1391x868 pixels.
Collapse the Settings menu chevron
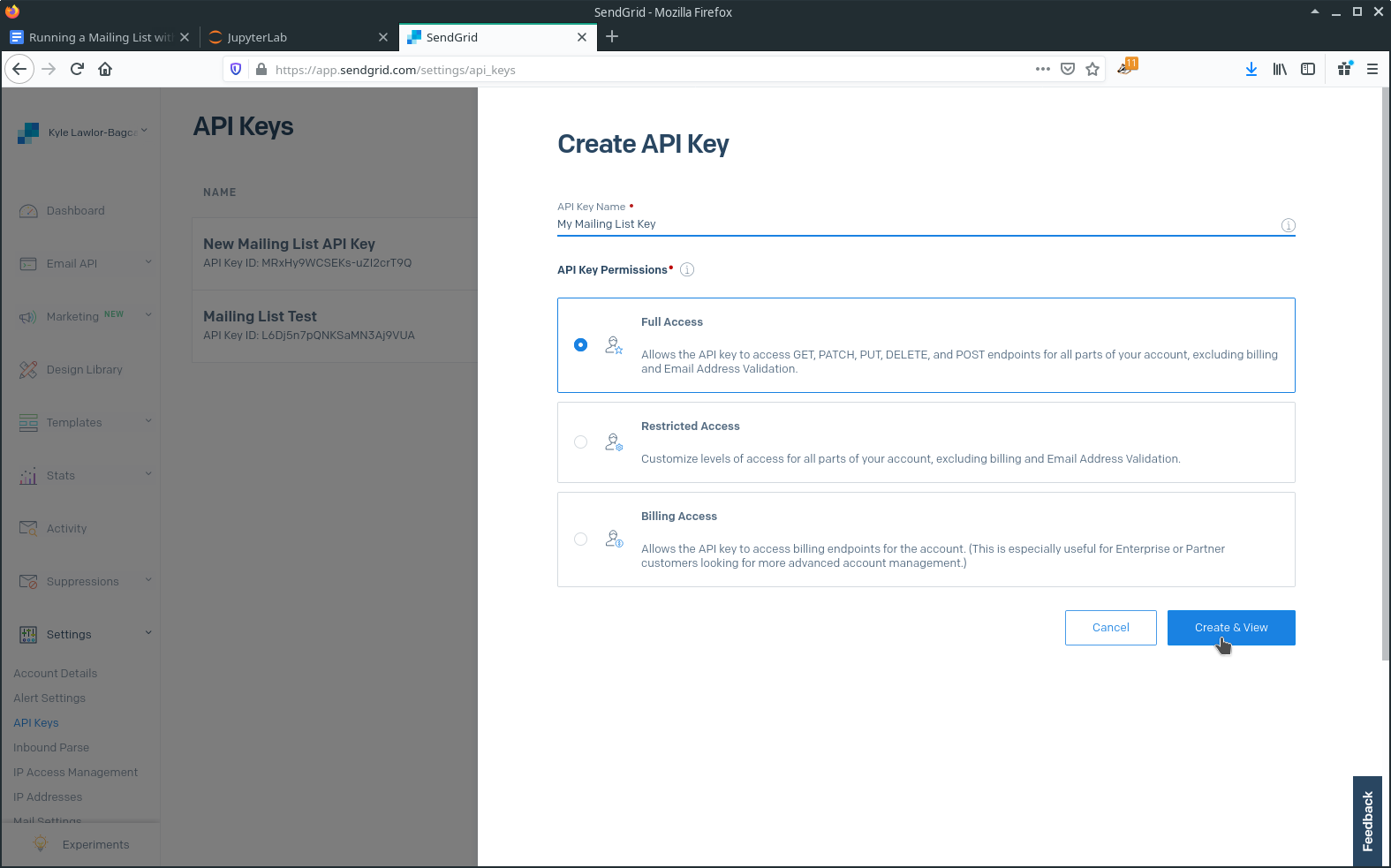[148, 633]
